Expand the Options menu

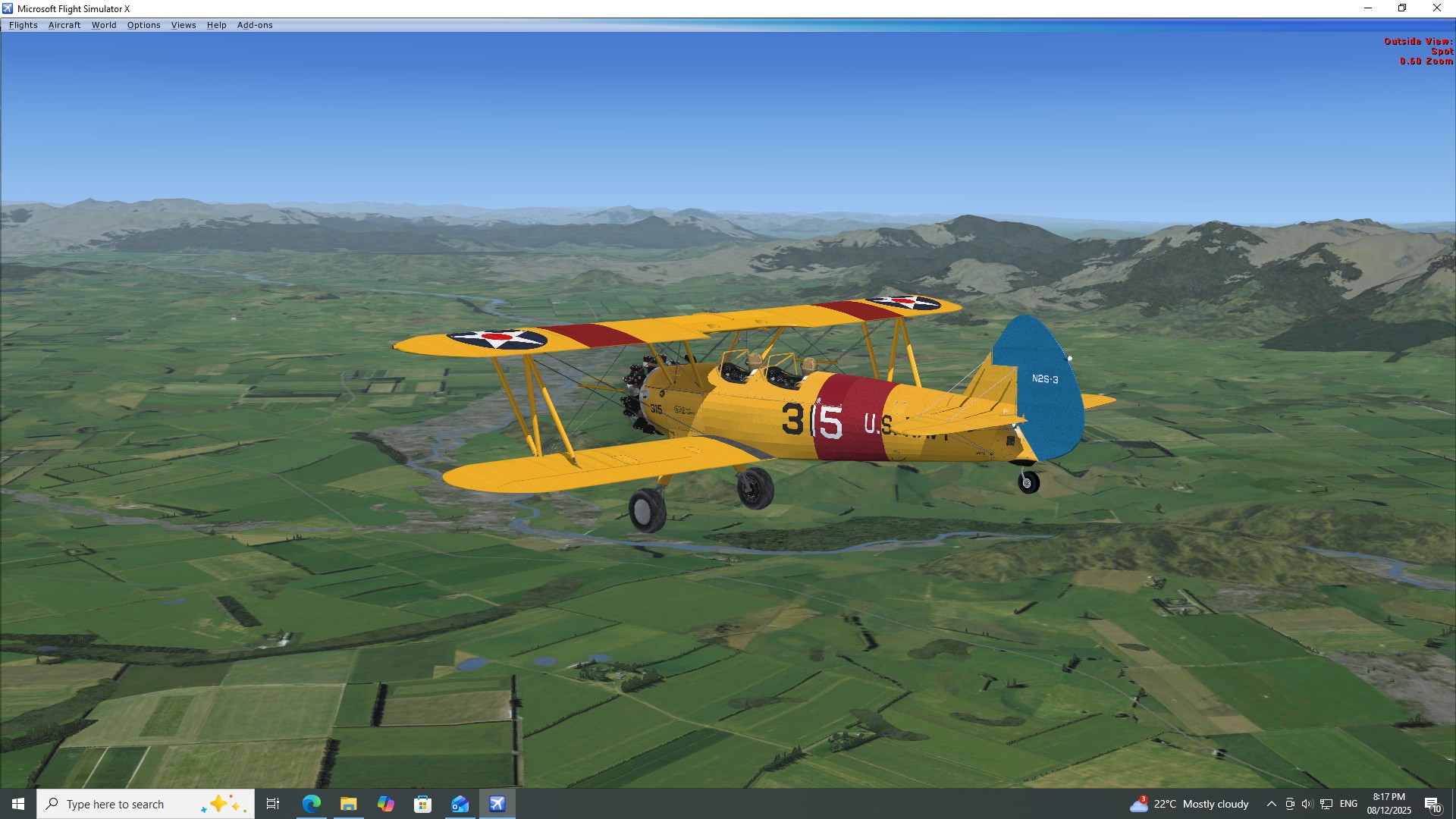tap(143, 25)
